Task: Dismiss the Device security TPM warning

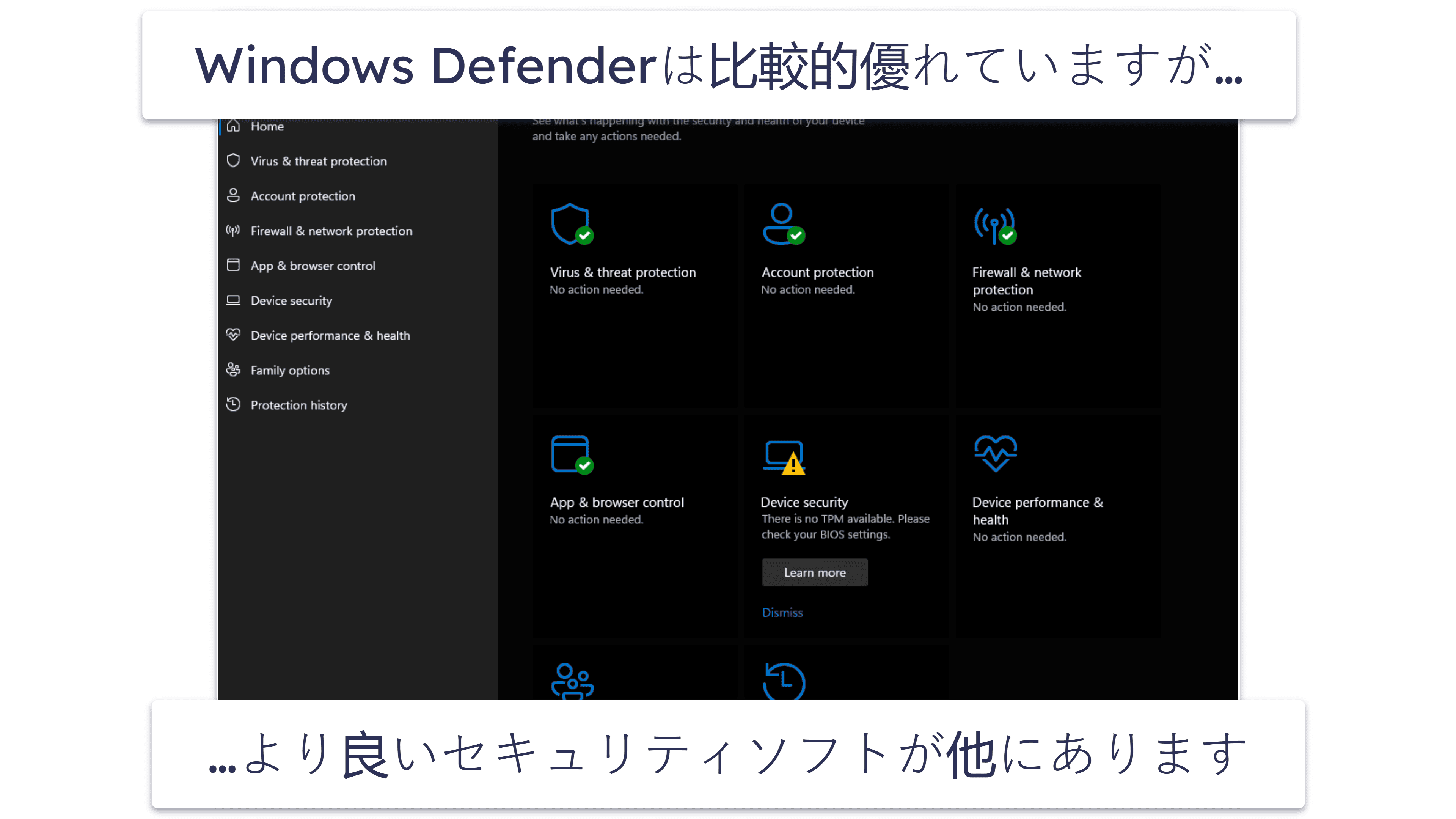Action: (782, 613)
